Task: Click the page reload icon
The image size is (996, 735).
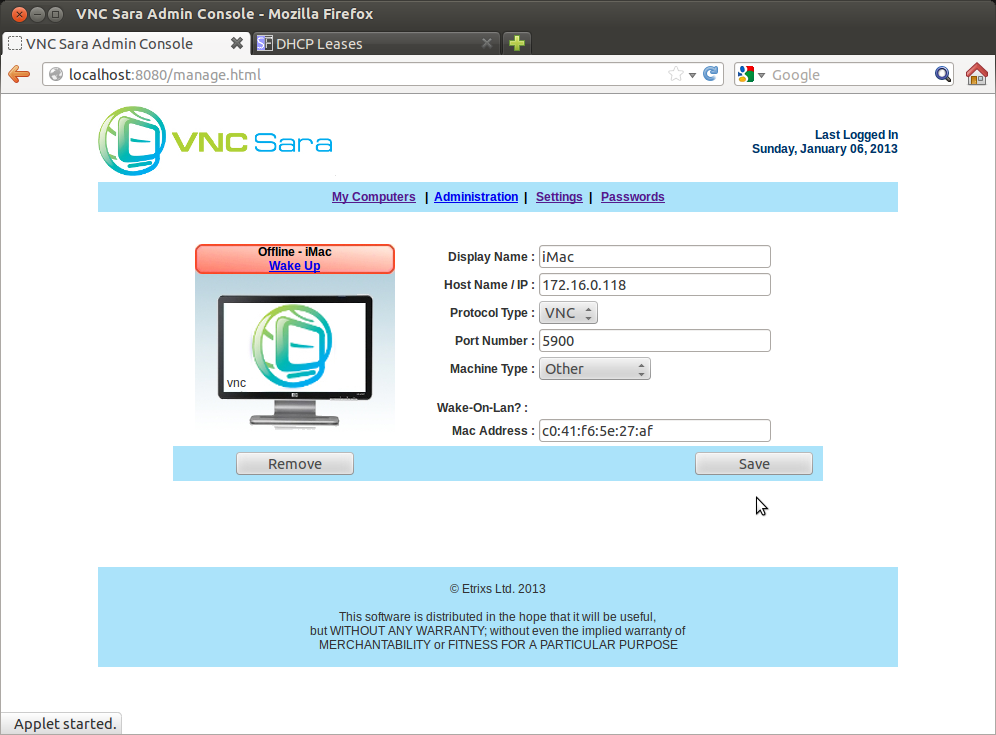Action: coord(710,74)
